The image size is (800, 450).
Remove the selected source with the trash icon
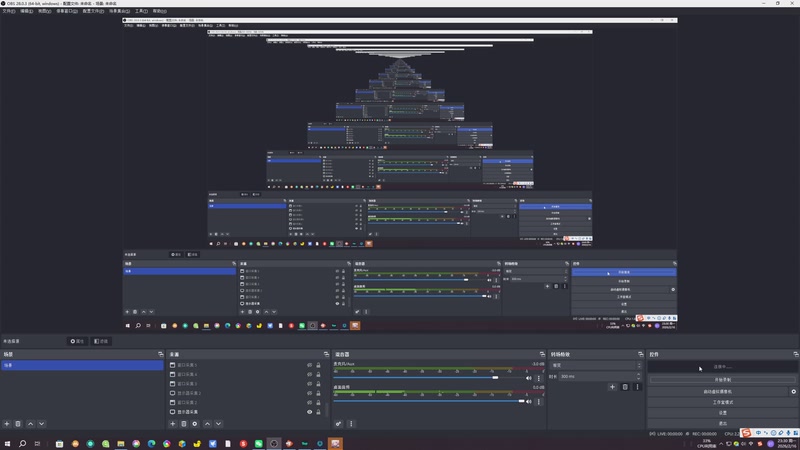point(184,423)
